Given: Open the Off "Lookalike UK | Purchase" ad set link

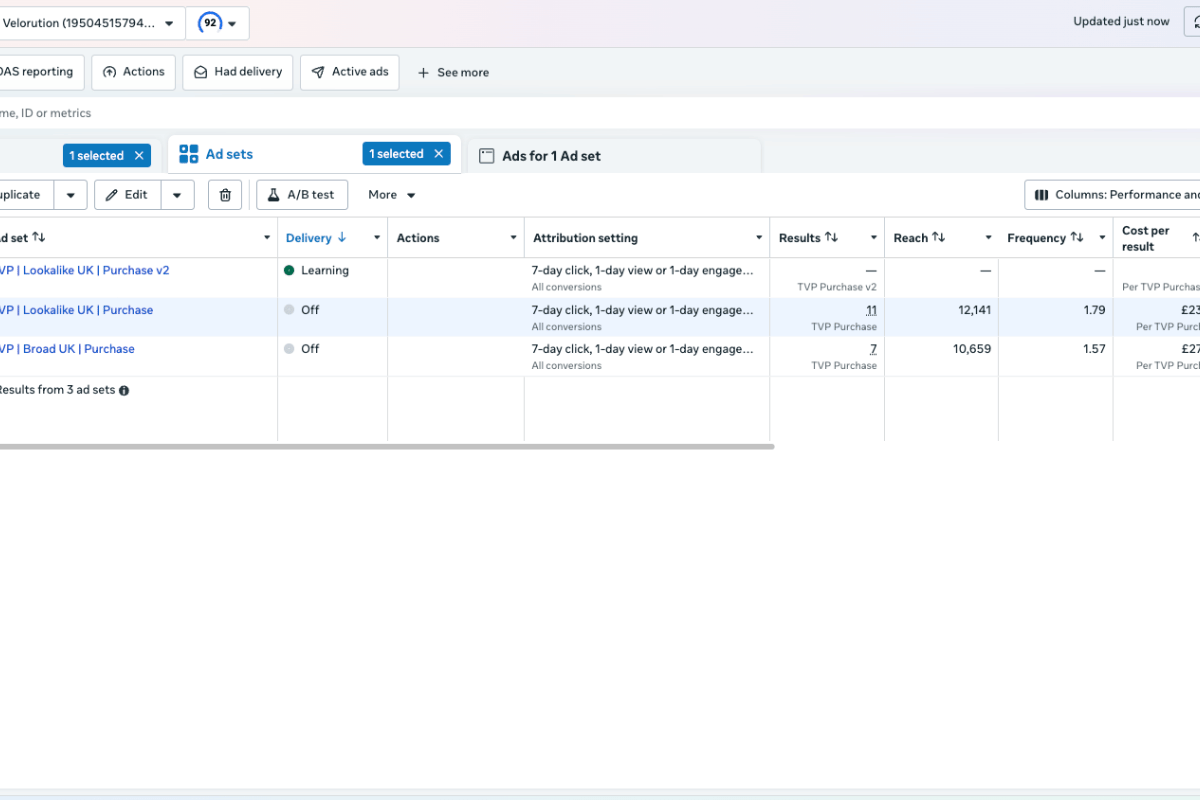Looking at the screenshot, I should [x=77, y=310].
